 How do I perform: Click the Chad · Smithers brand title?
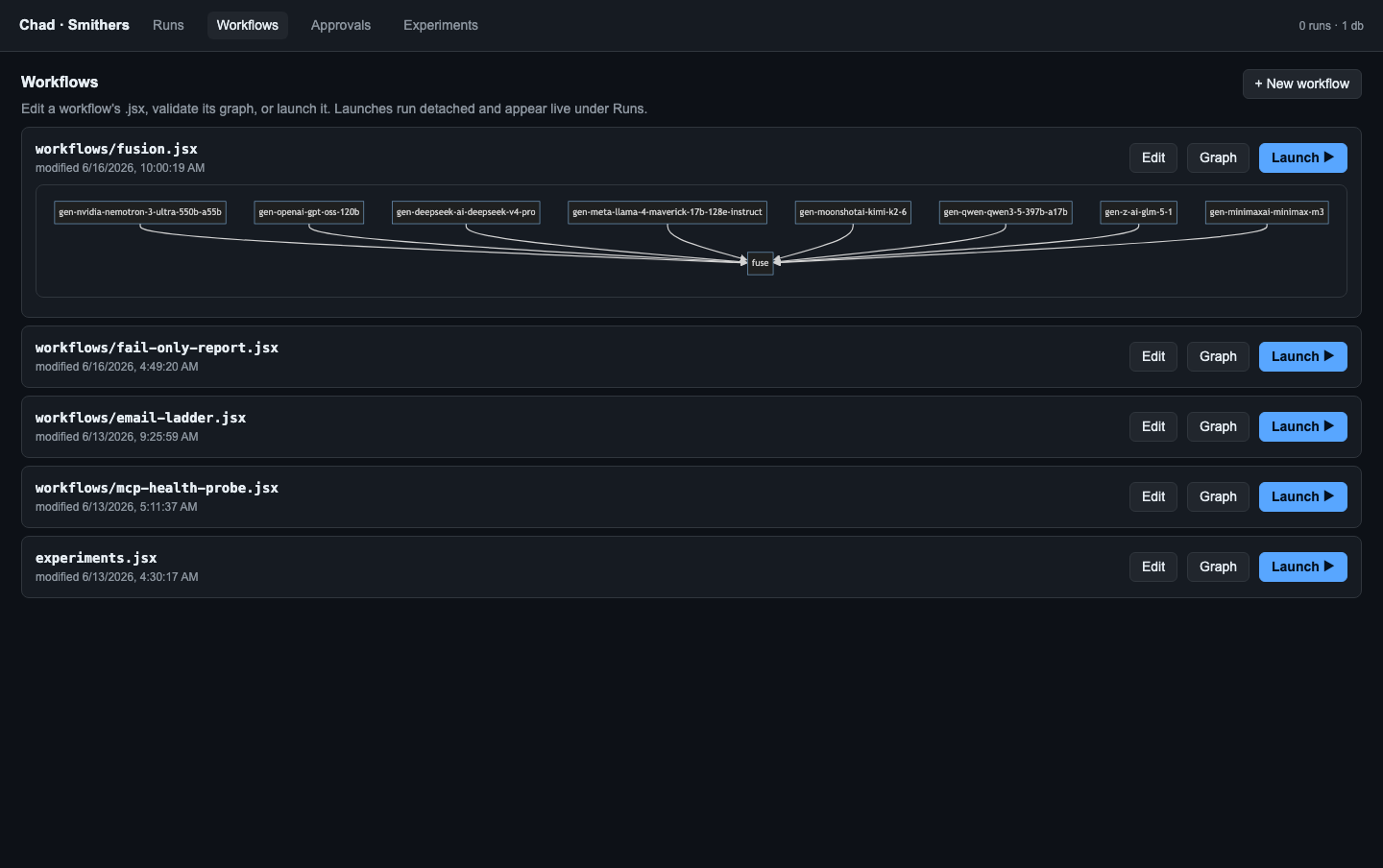pyautogui.click(x=74, y=25)
